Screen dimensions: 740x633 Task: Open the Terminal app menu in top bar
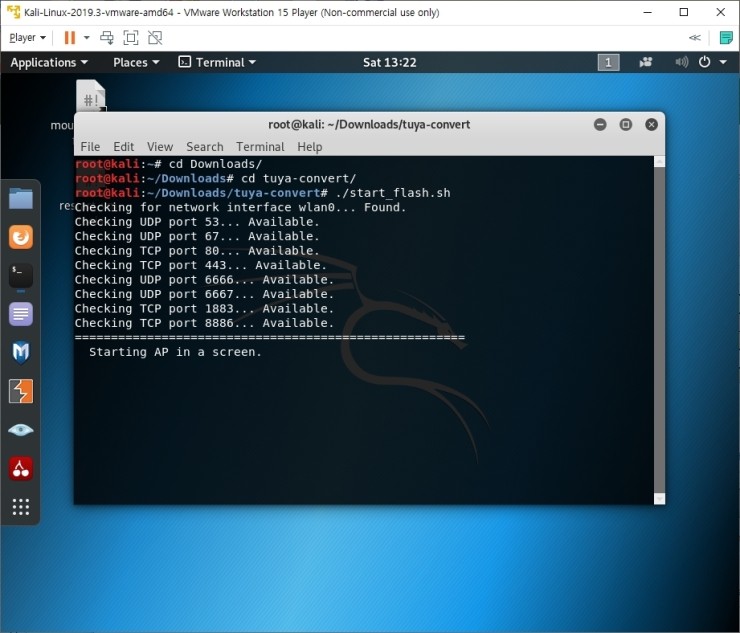pos(217,62)
